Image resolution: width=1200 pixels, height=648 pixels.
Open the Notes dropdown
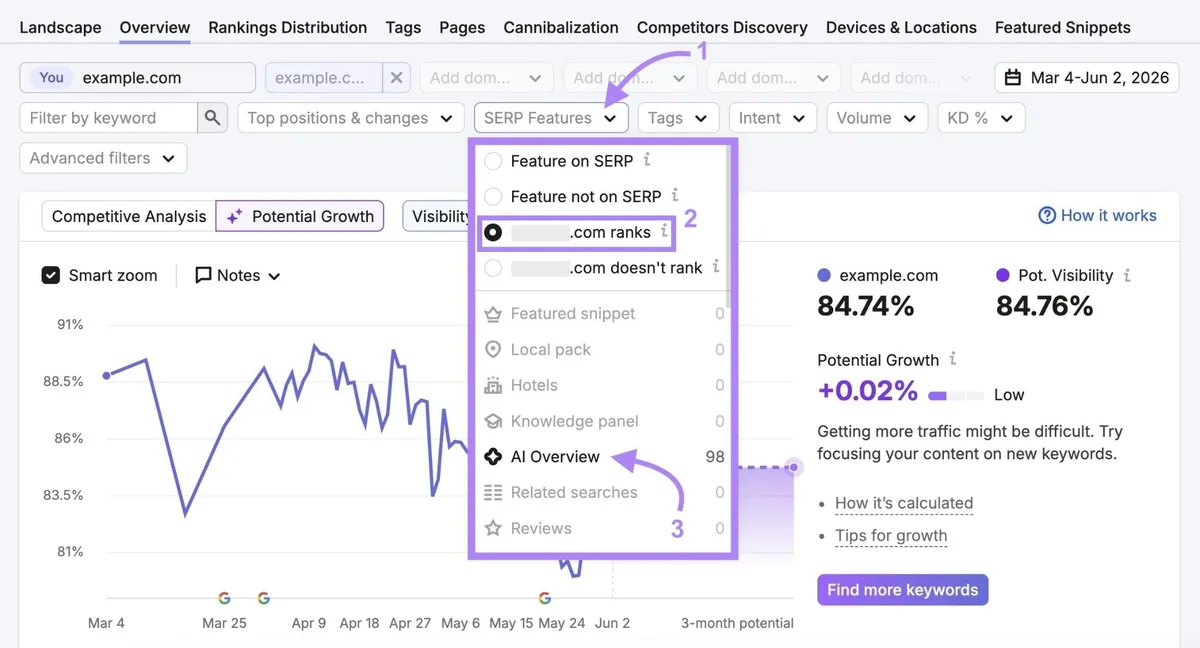point(238,275)
